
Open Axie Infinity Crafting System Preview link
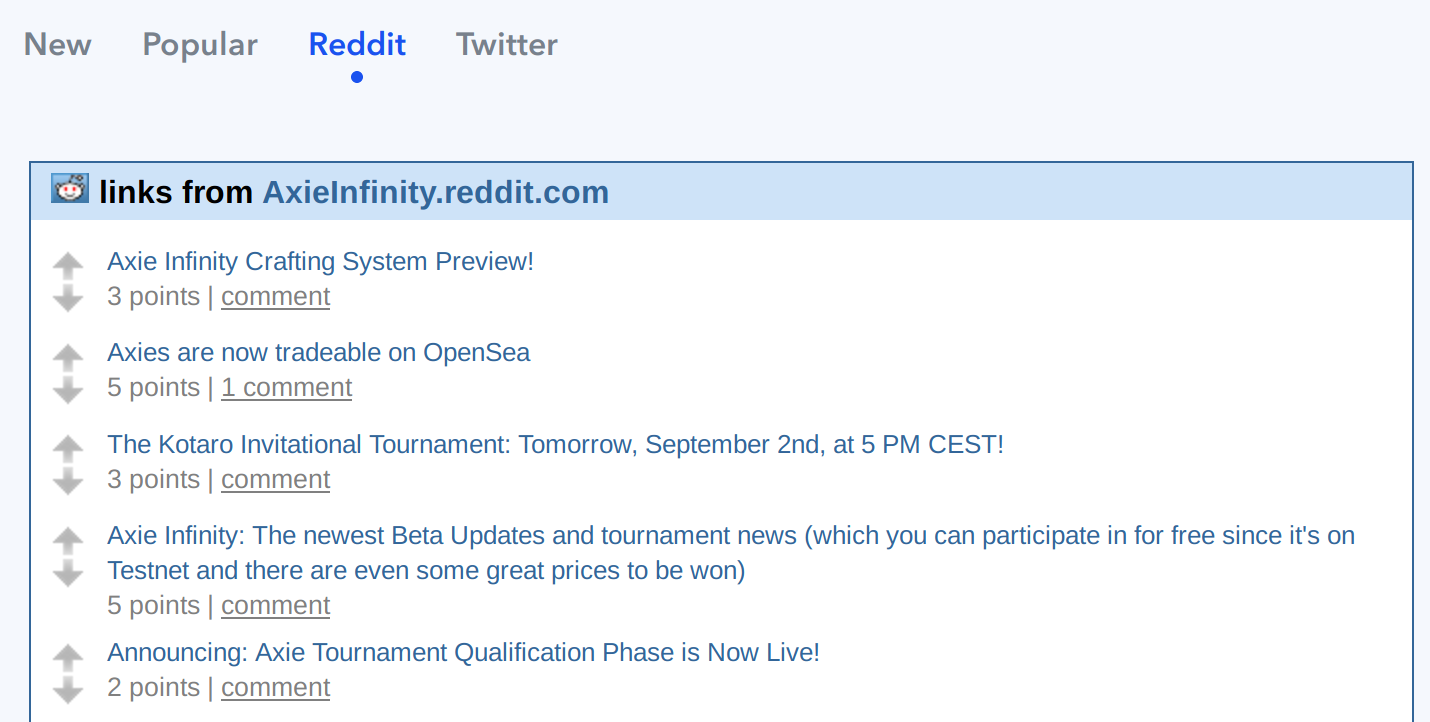pos(320,262)
